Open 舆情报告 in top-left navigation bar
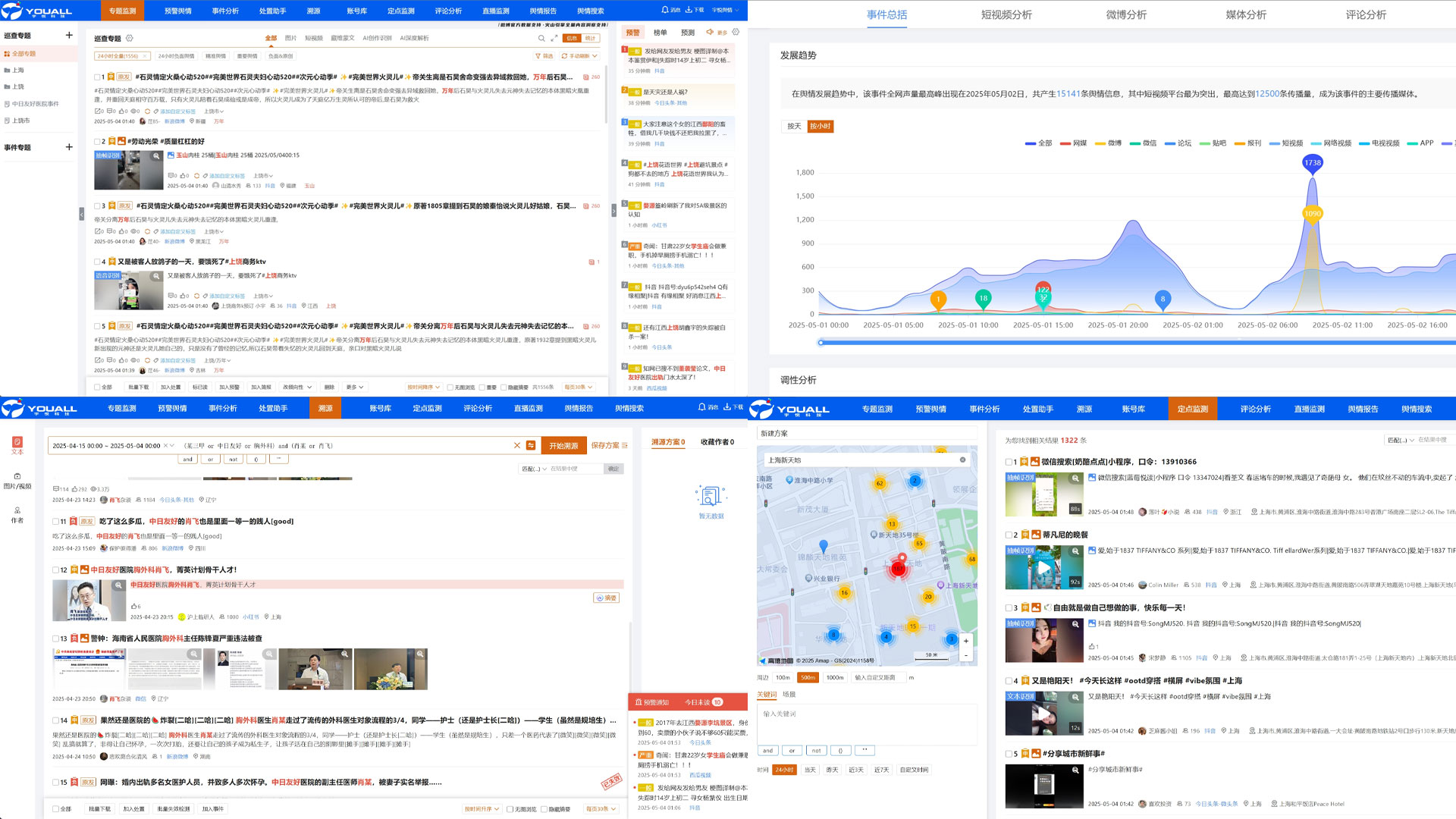The image size is (1456, 819). (x=542, y=11)
